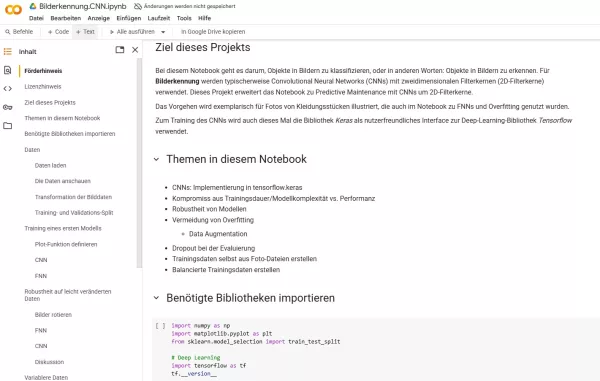Go to Themen in diesem Notebook entry

coord(62,118)
